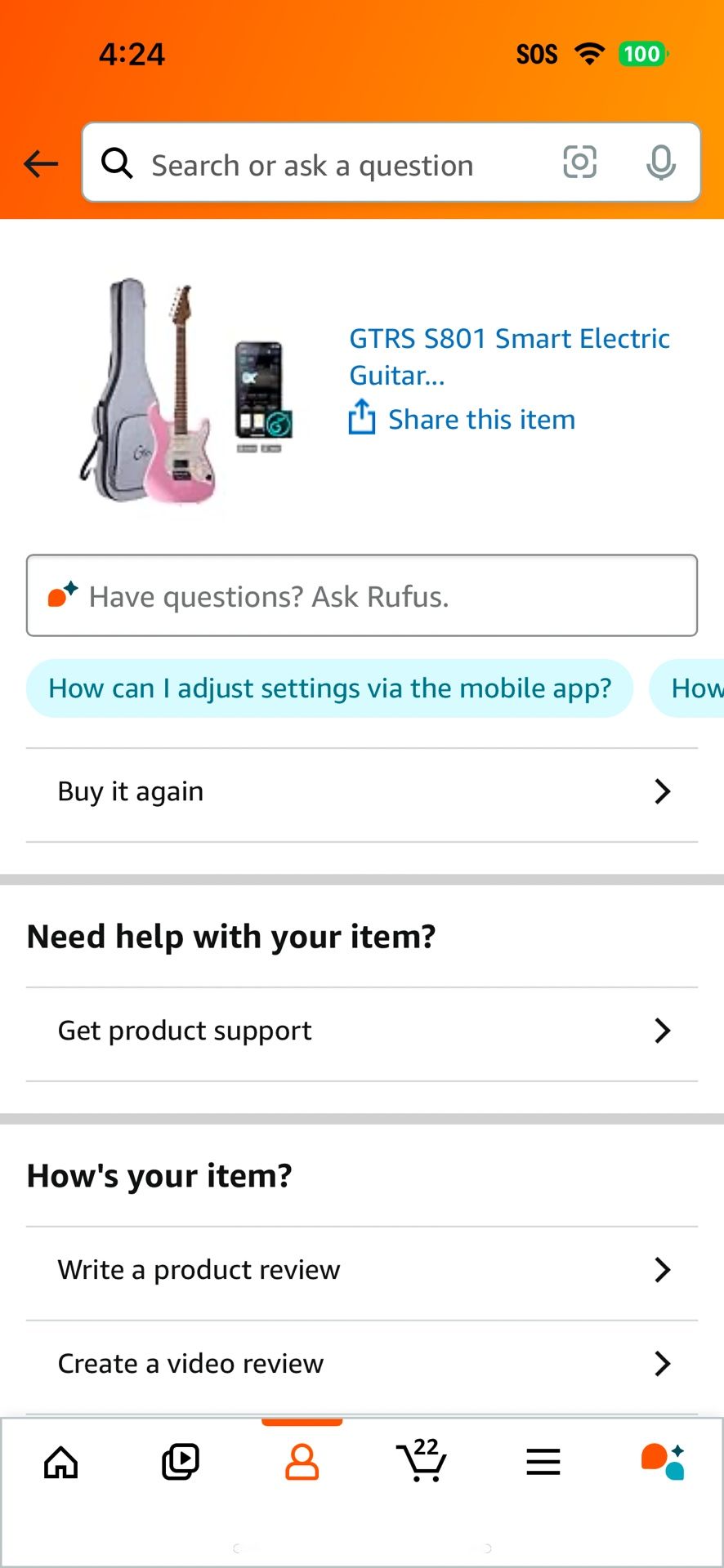Tap the mobile app settings question chip
724x1568 pixels.
[329, 688]
